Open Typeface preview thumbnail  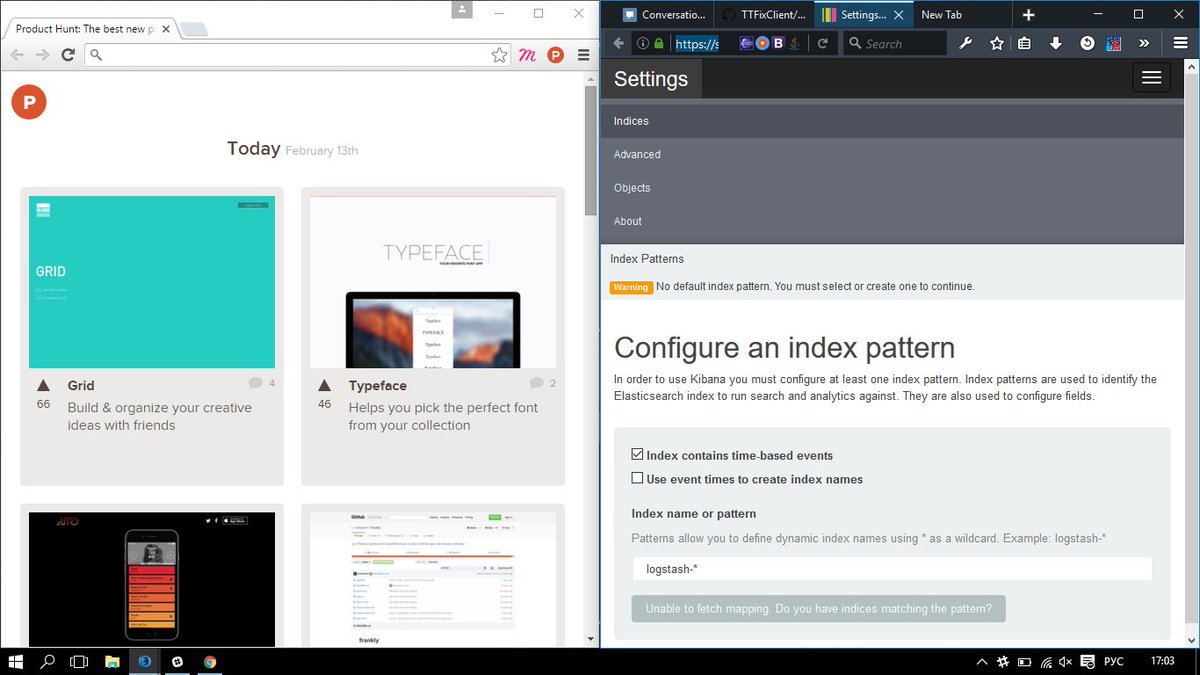pos(433,282)
